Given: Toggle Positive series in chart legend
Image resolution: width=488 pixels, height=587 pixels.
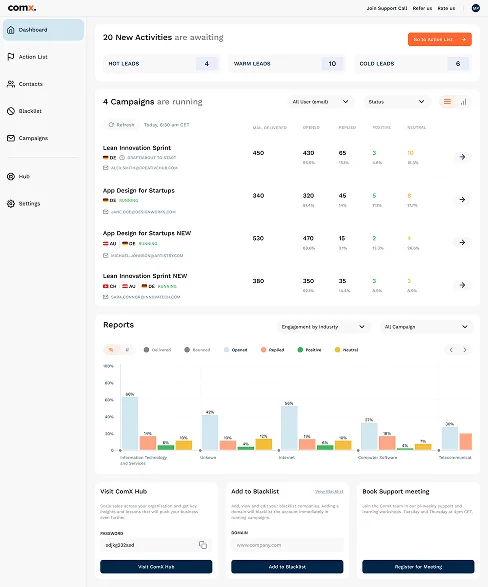Looking at the screenshot, I should pyautogui.click(x=309, y=350).
